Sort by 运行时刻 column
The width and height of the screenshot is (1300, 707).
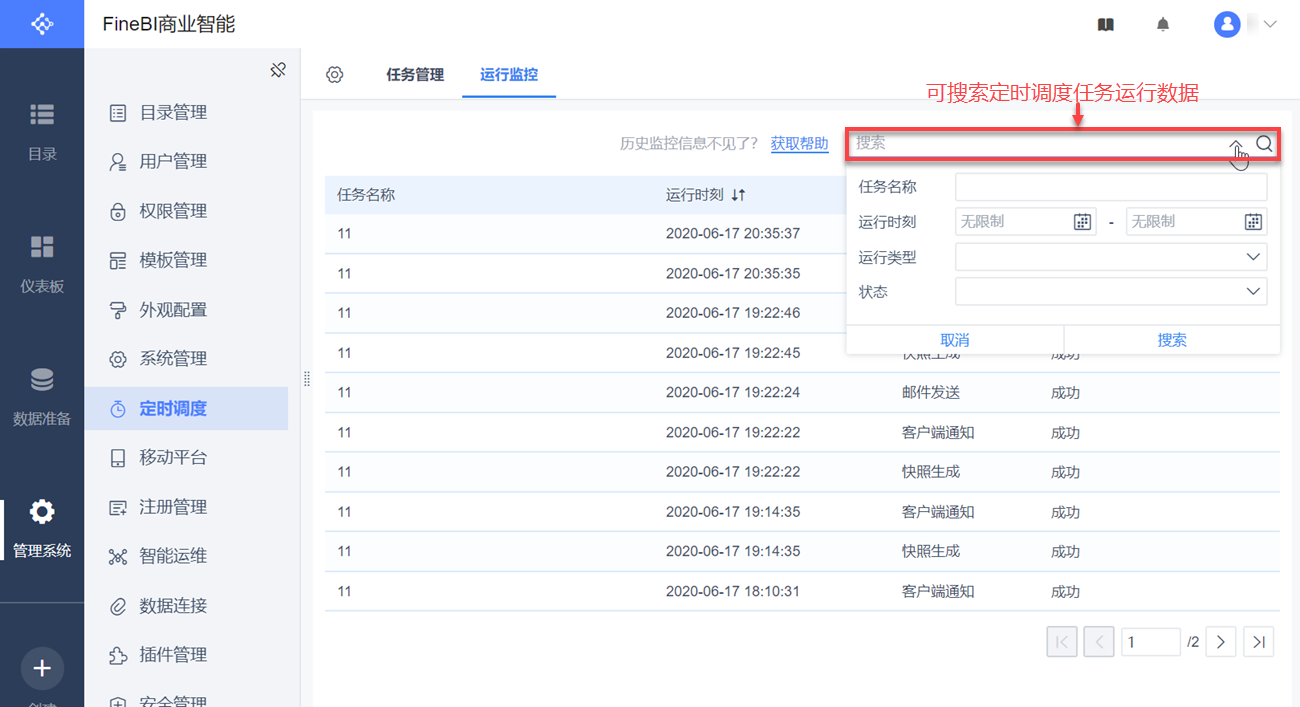point(738,195)
